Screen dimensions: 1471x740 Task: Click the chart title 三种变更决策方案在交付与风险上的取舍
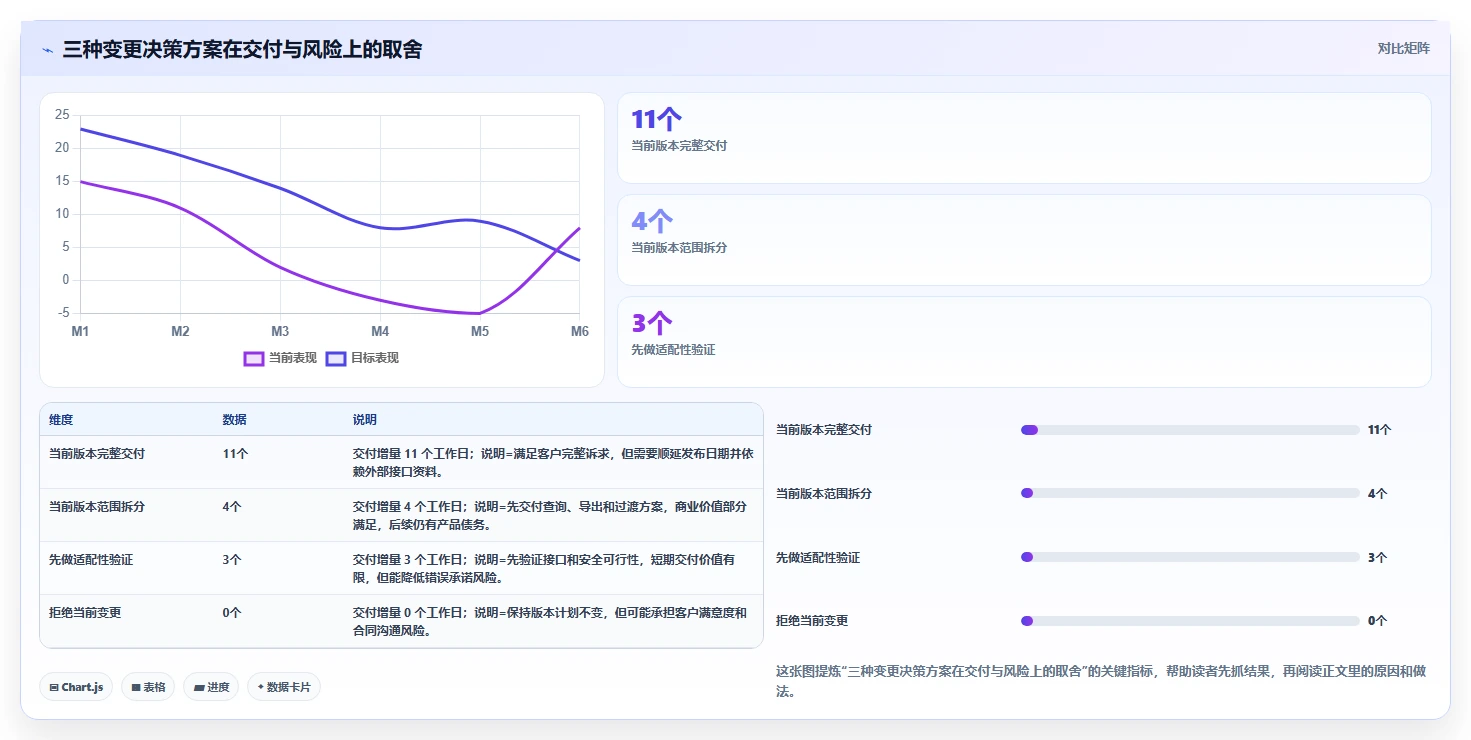tap(242, 49)
